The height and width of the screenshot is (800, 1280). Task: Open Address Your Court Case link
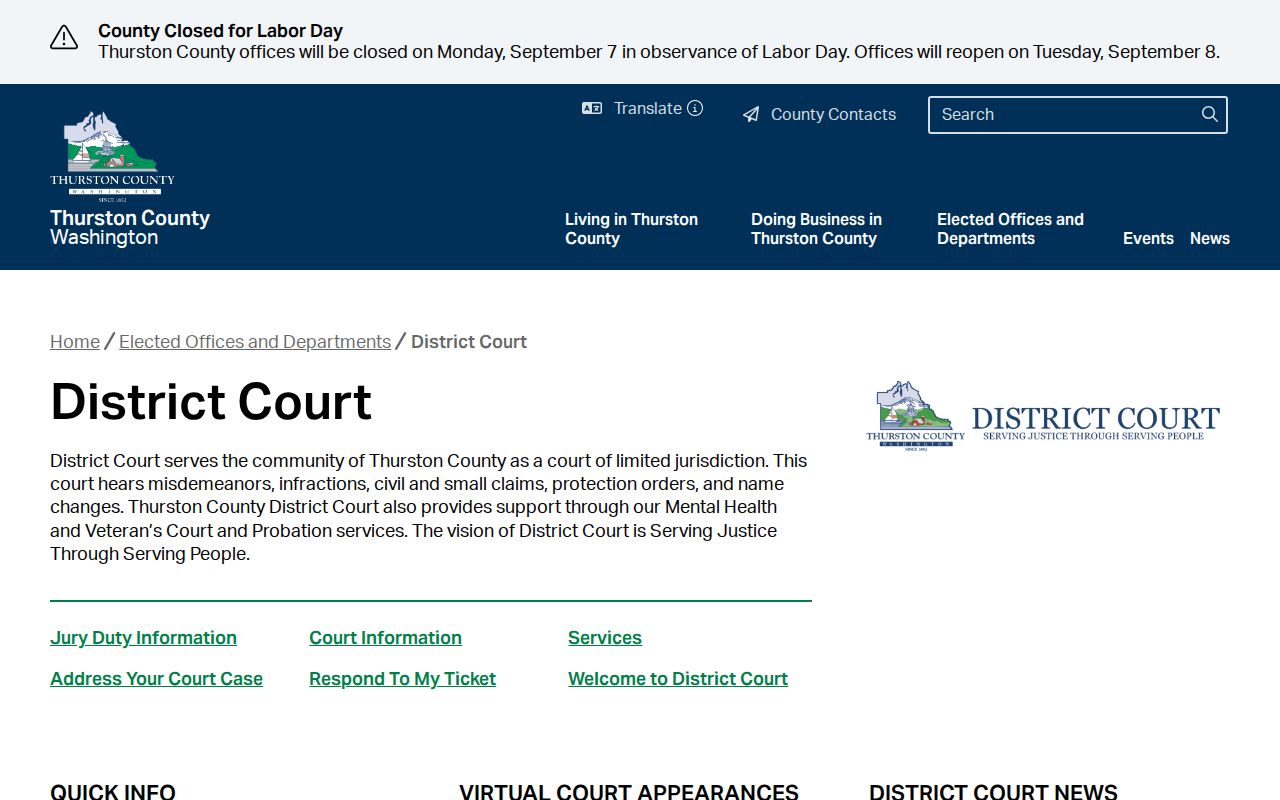tap(156, 679)
